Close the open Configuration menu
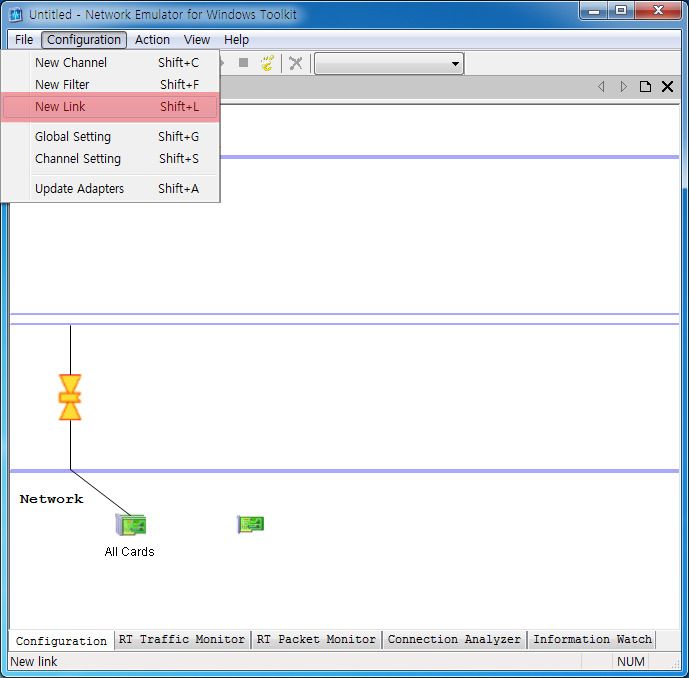The image size is (689, 678). click(x=84, y=40)
